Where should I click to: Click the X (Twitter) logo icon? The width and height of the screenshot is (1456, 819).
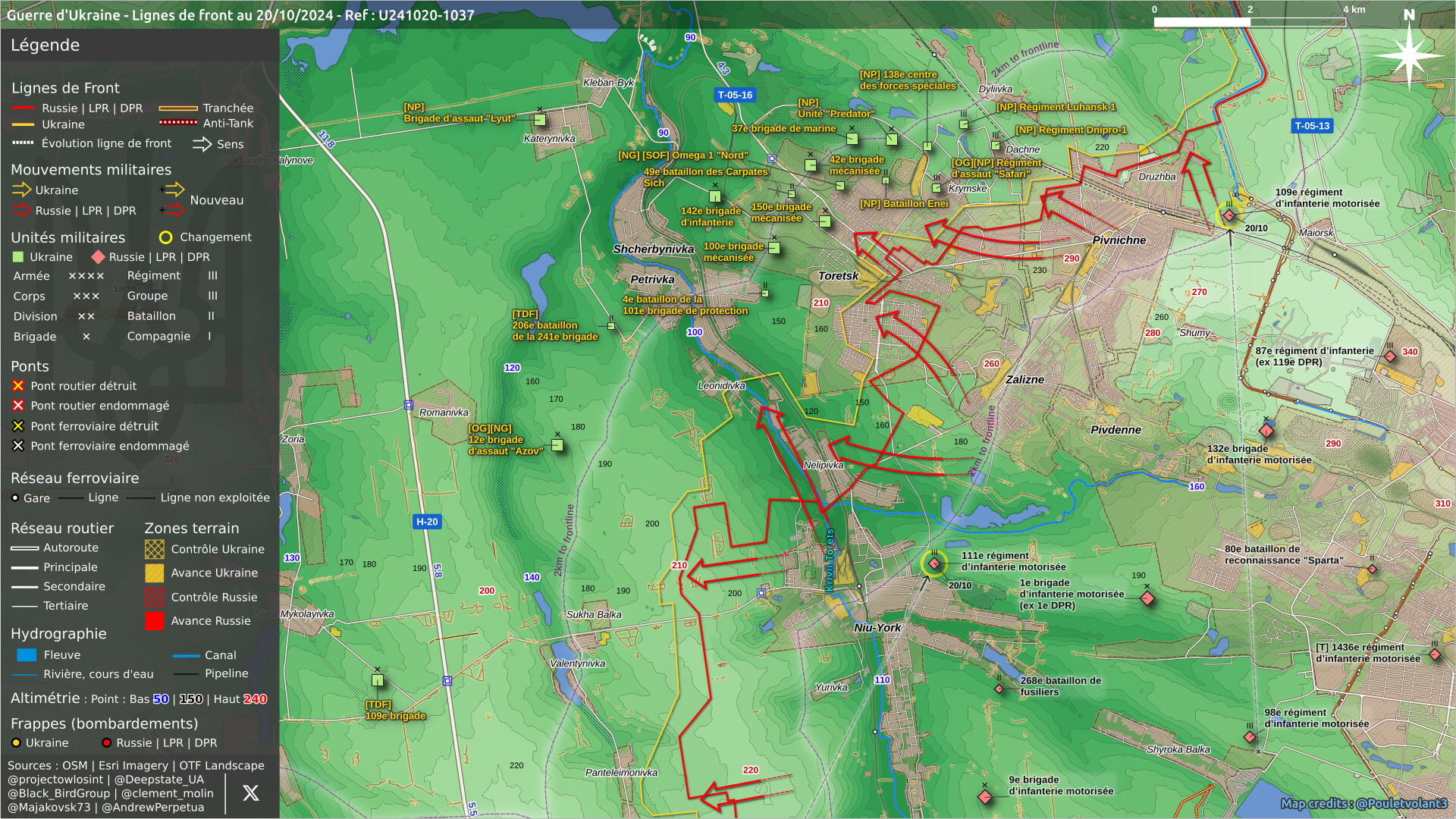pos(250,793)
